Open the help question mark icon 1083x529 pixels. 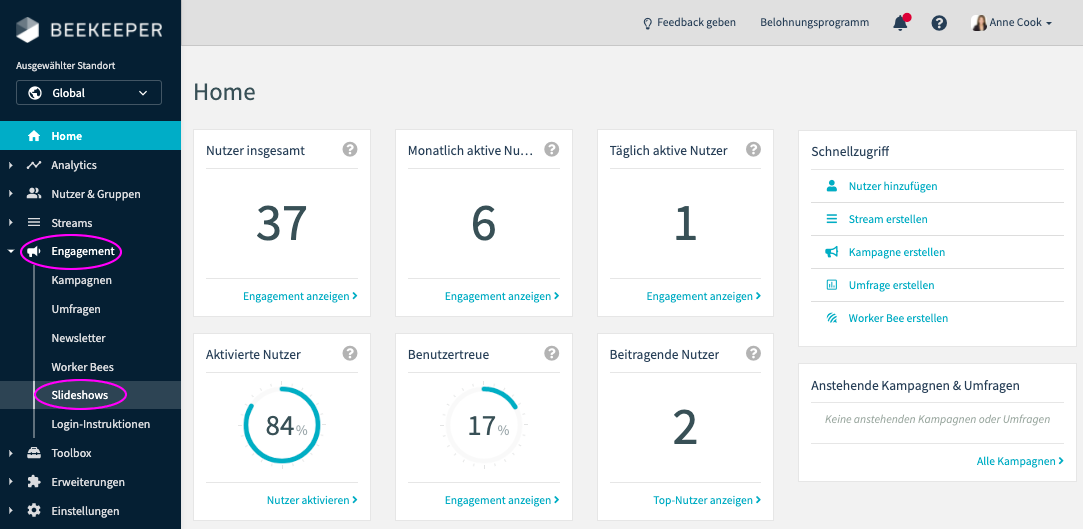pos(939,23)
